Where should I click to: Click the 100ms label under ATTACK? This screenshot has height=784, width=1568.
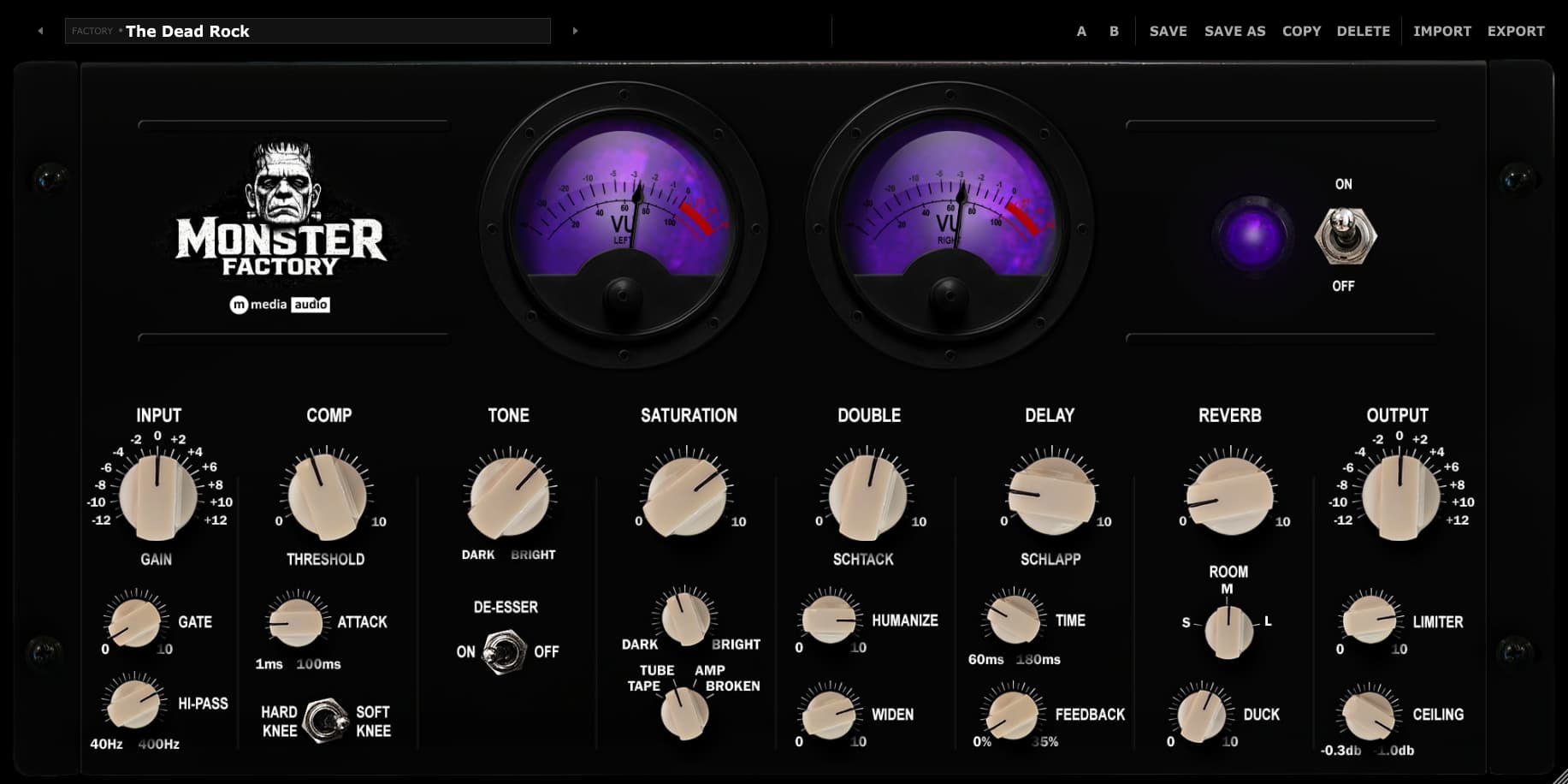(x=318, y=664)
